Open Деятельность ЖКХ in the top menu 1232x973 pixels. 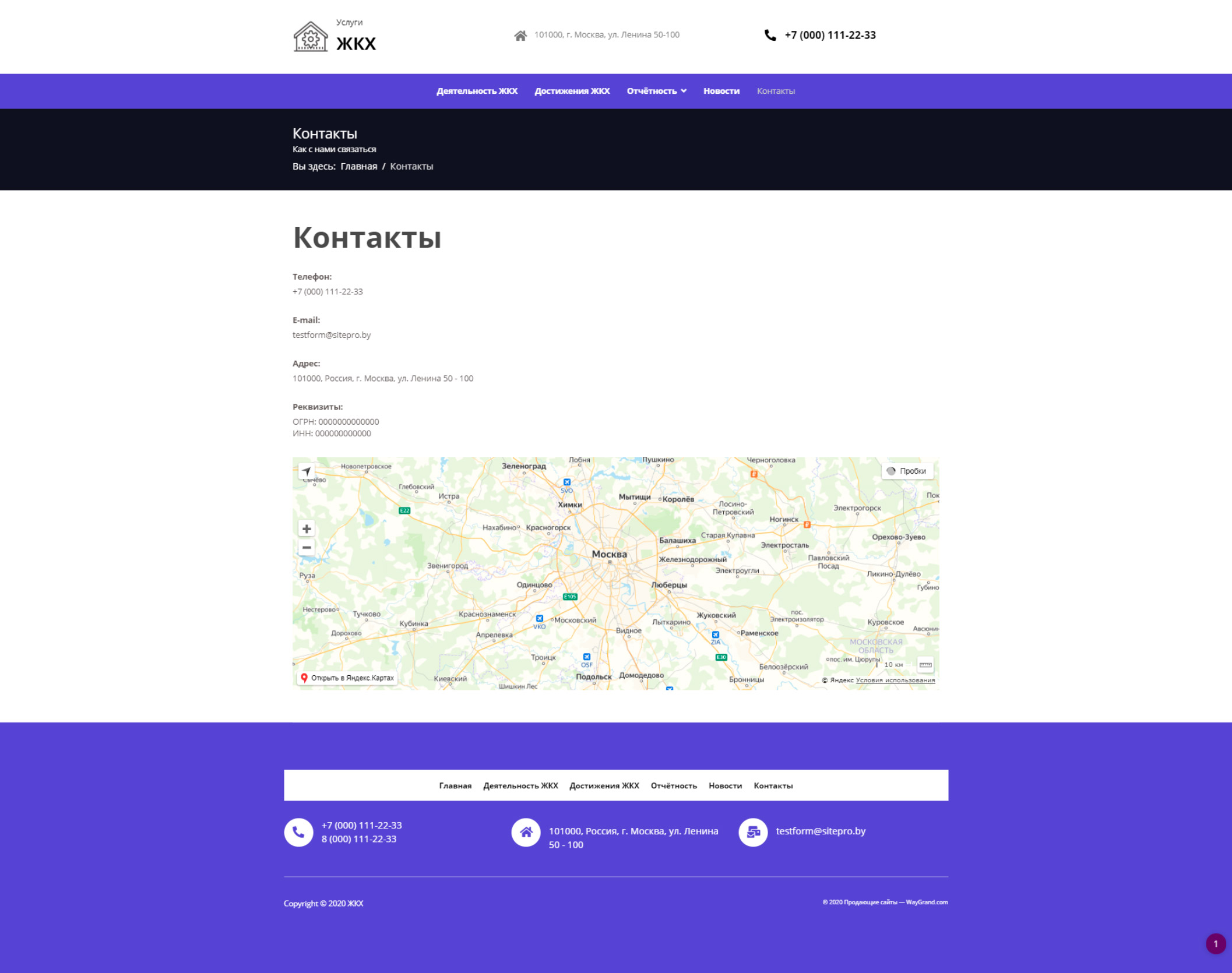477,91
